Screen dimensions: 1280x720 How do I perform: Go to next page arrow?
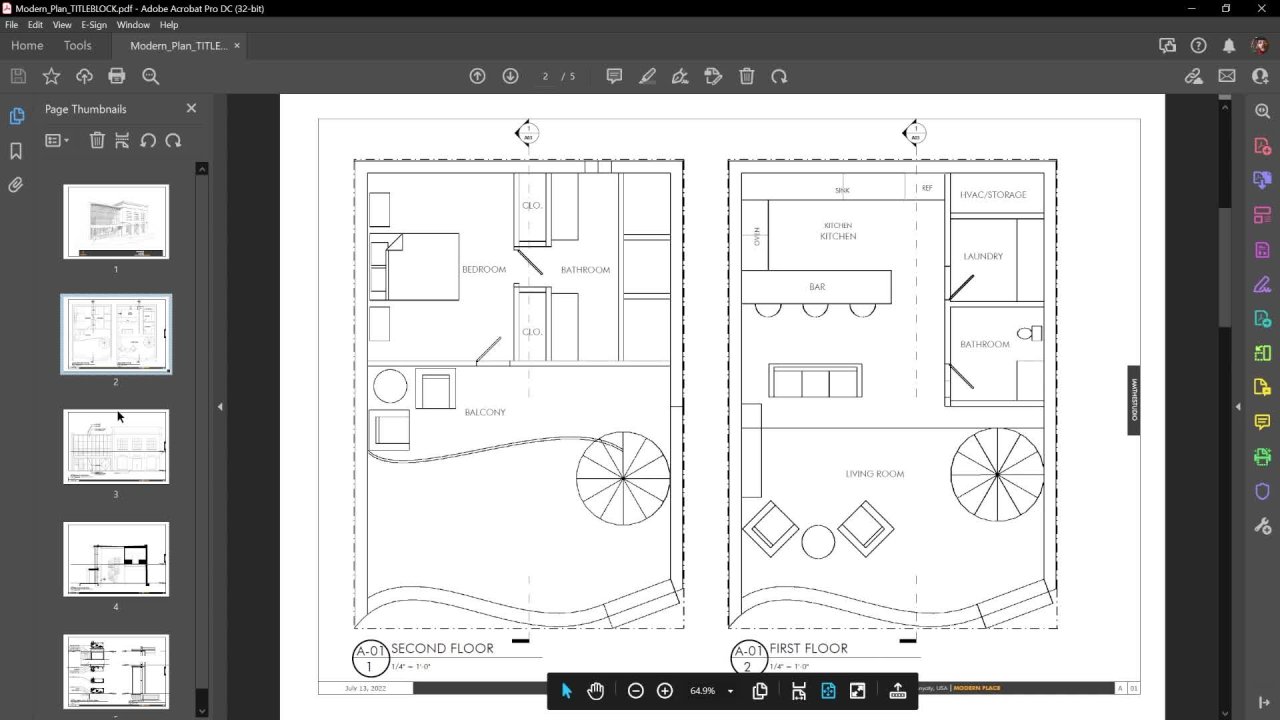[510, 76]
